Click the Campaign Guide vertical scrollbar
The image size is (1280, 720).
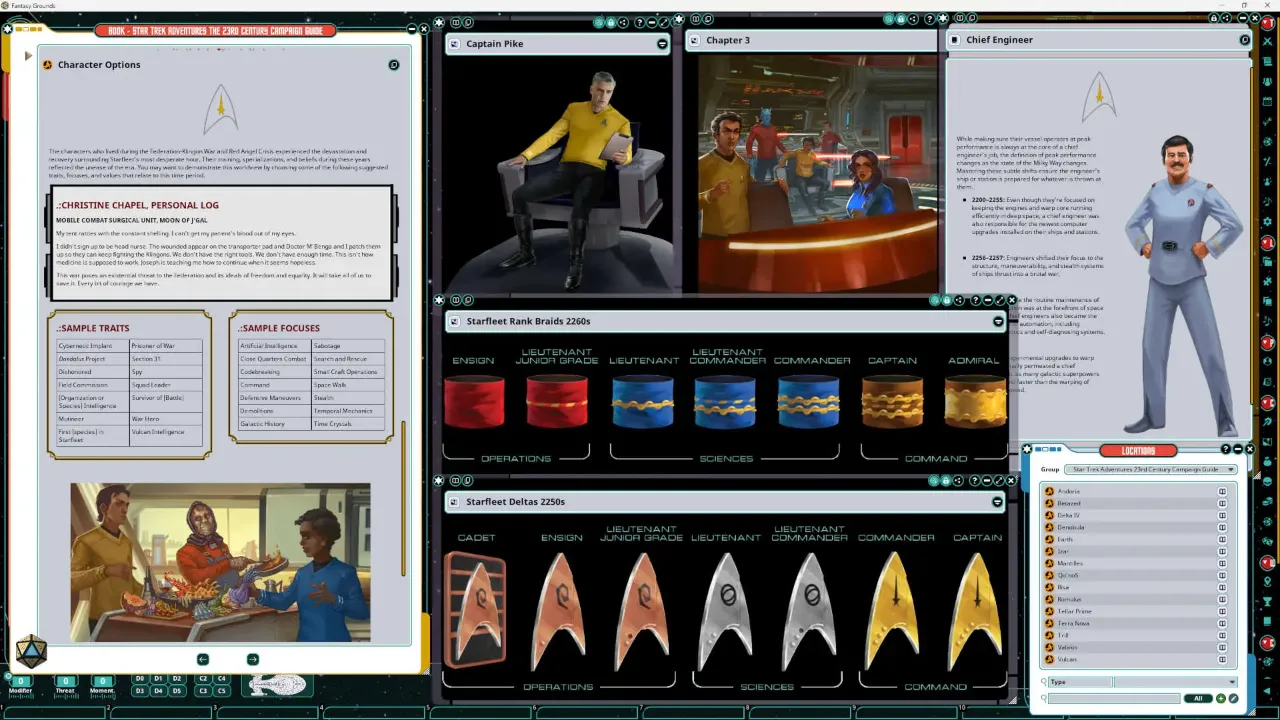tap(405, 500)
